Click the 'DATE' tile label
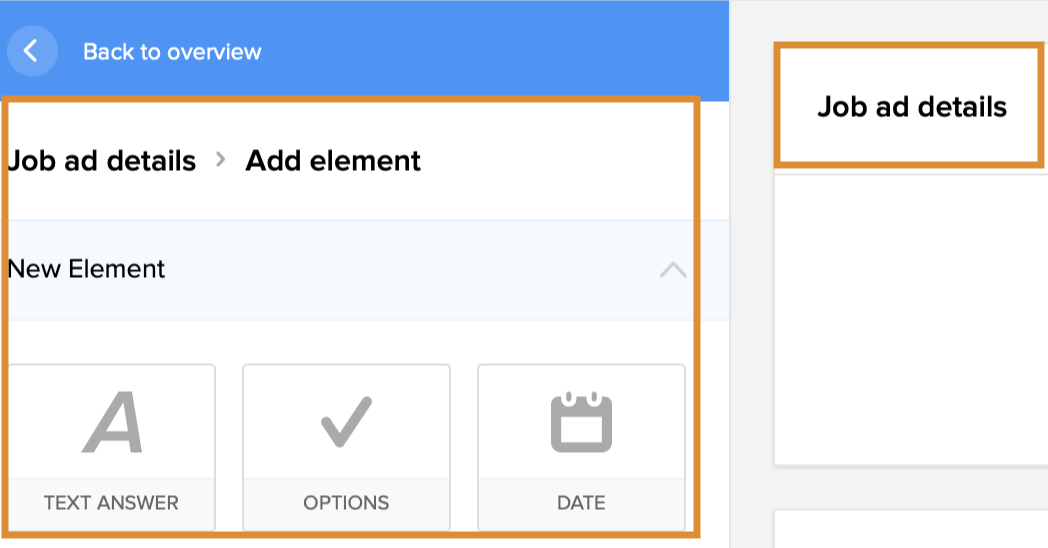 point(581,503)
